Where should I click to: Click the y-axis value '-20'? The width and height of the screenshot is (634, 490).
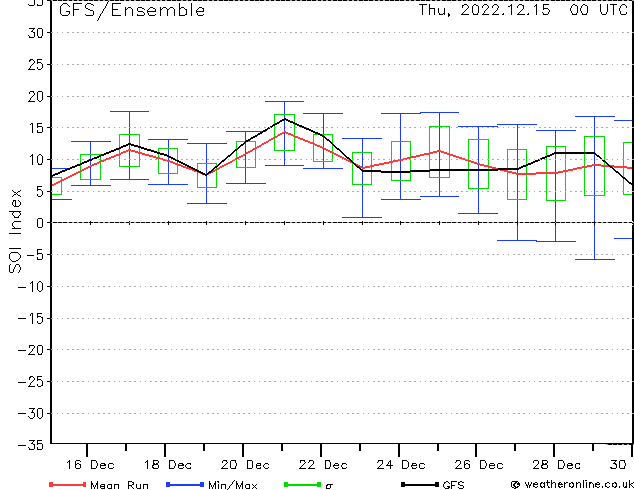(31, 350)
